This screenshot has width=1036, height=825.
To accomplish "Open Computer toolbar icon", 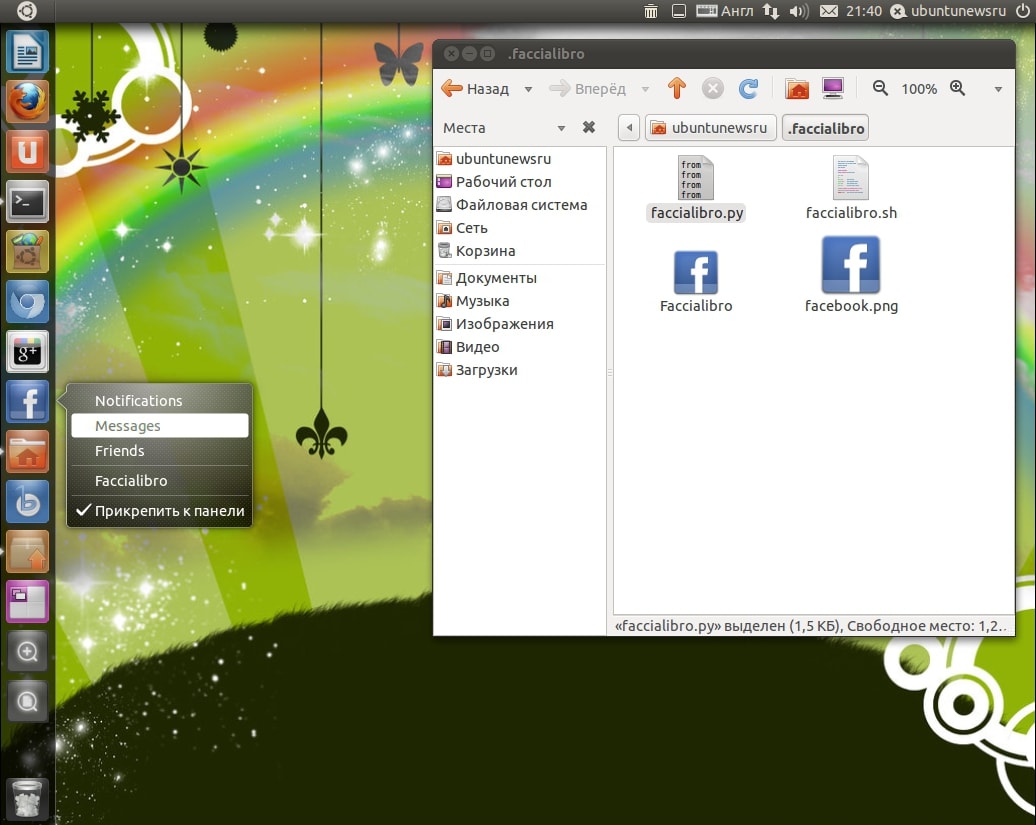I will 832,88.
